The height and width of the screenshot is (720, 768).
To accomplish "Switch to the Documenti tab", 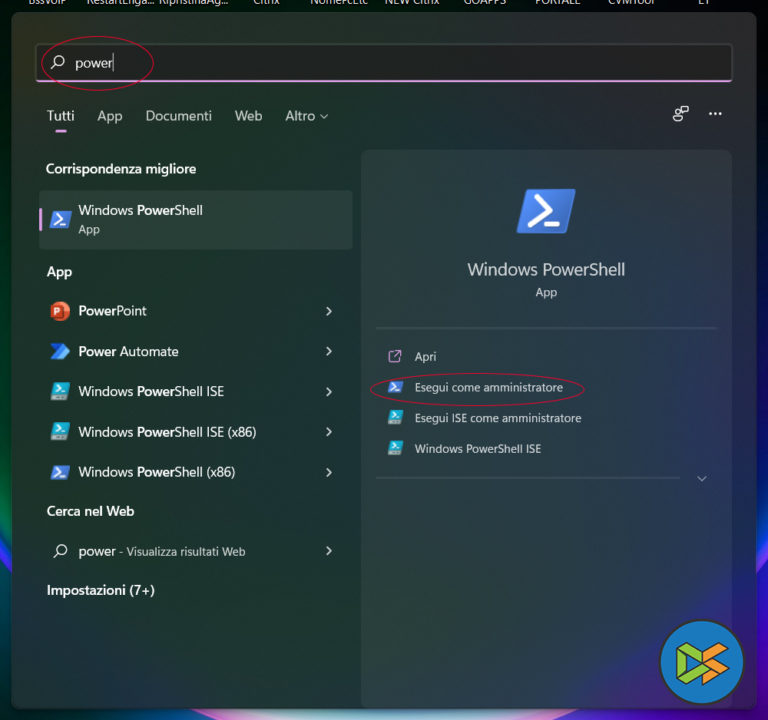I will 178,116.
